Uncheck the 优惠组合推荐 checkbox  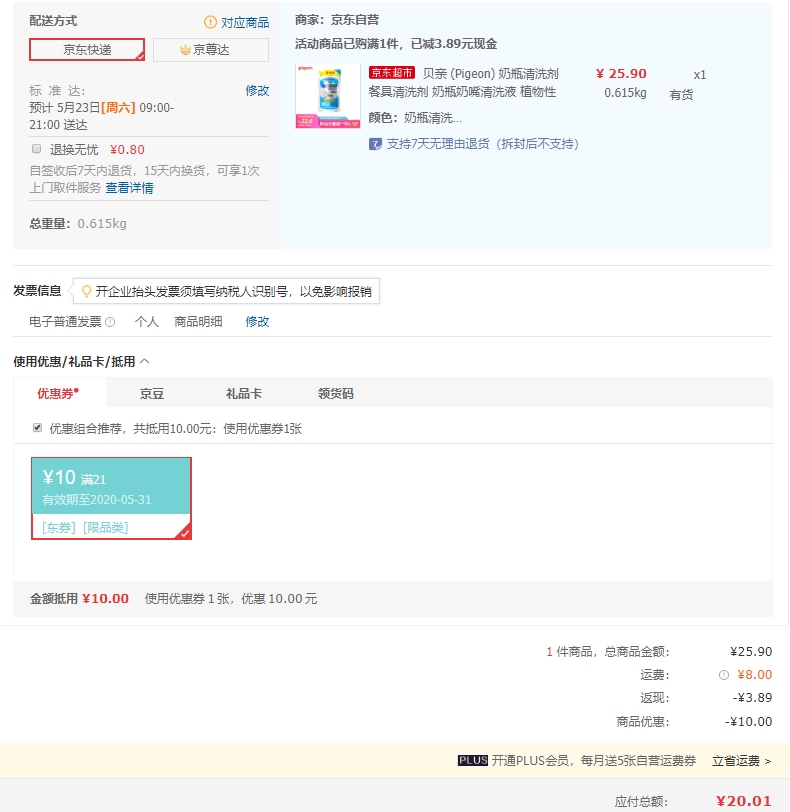coord(37,428)
